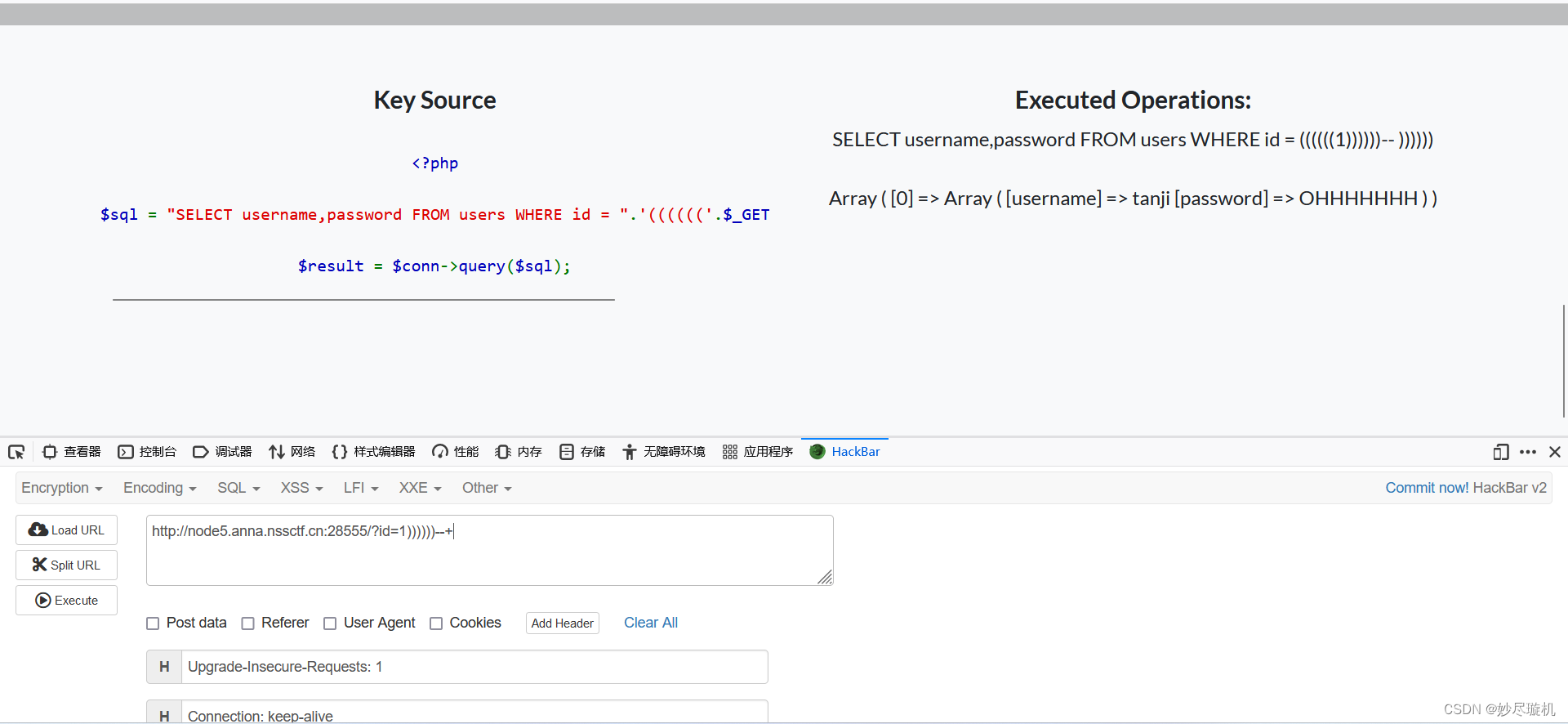Click the HackBar green globe icon

point(817,452)
